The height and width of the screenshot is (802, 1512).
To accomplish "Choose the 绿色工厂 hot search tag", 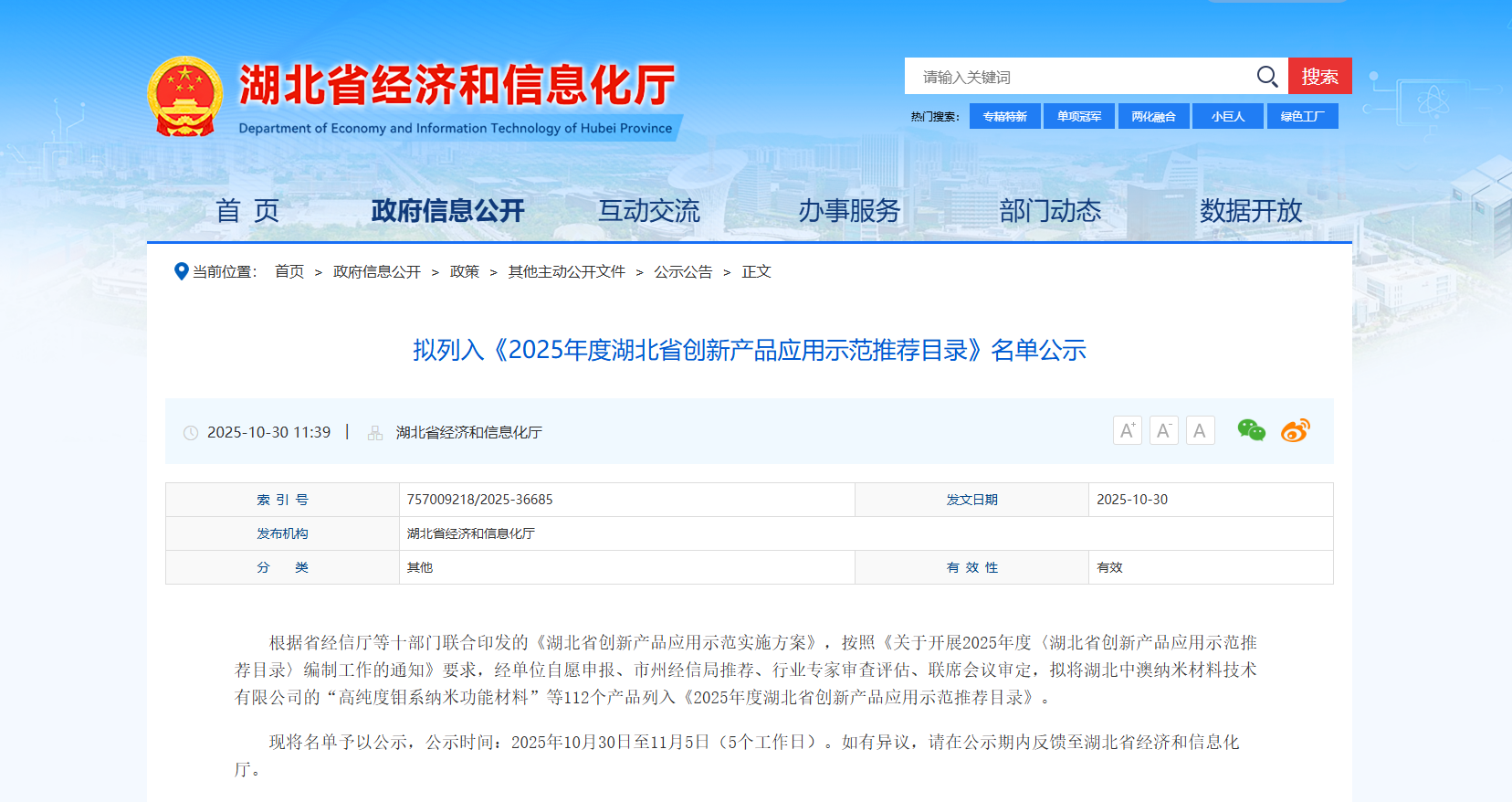I will tap(1302, 116).
